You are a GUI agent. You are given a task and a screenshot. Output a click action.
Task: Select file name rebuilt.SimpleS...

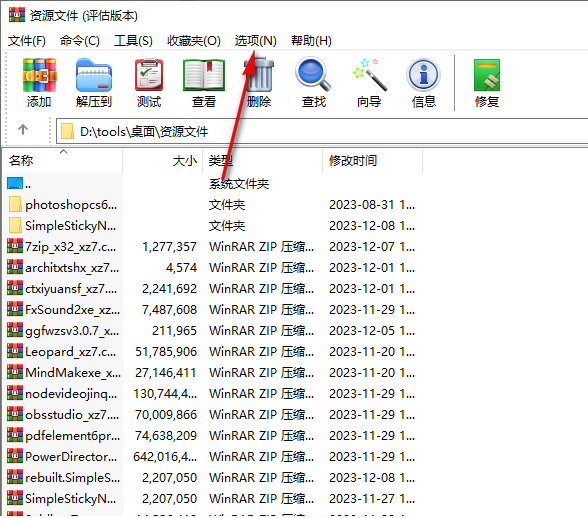[x=72, y=477]
